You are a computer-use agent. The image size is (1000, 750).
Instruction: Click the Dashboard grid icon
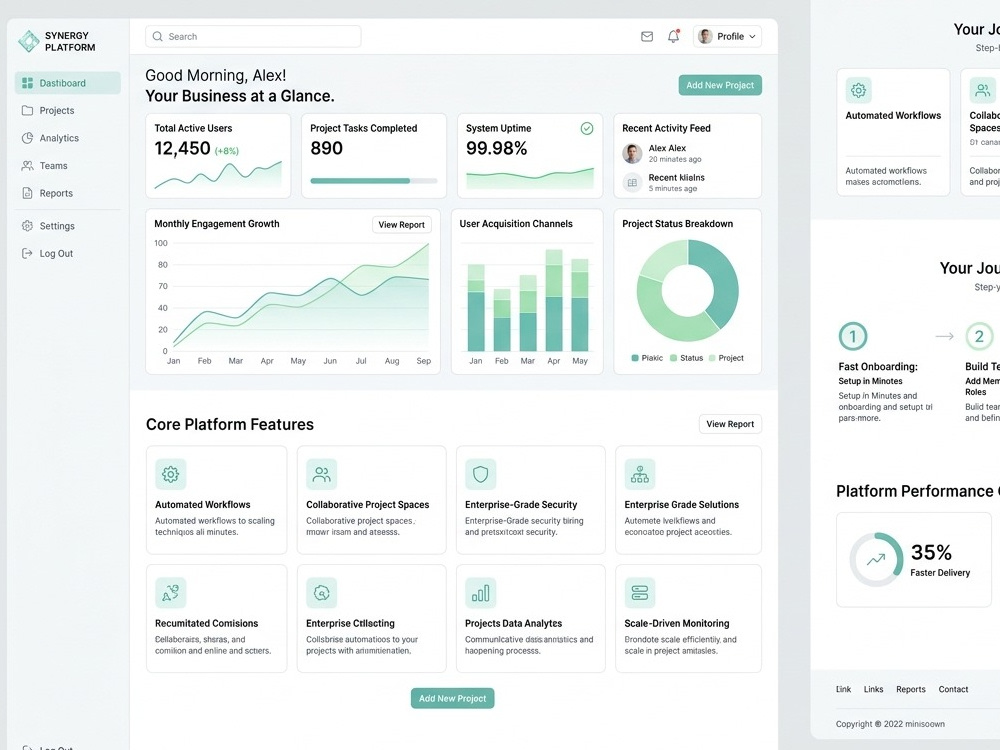[27, 83]
